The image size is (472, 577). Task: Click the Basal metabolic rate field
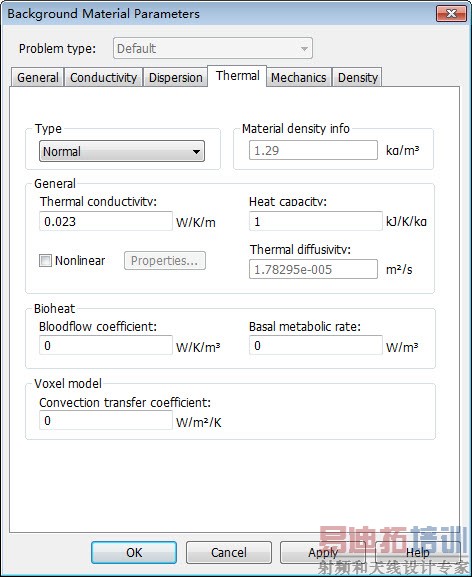tap(316, 345)
